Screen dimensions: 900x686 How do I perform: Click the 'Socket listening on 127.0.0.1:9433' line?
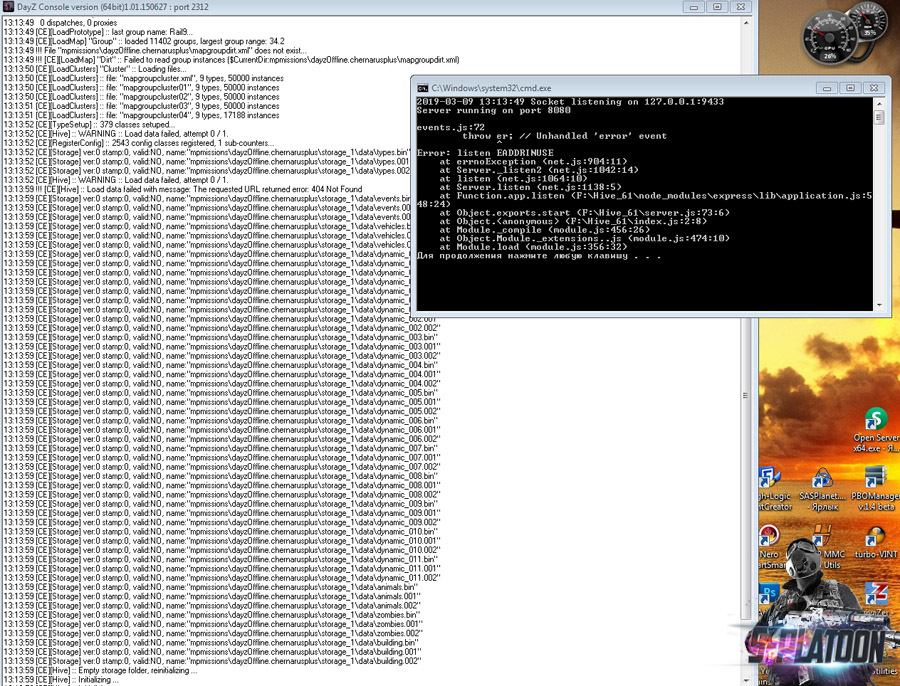627,102
